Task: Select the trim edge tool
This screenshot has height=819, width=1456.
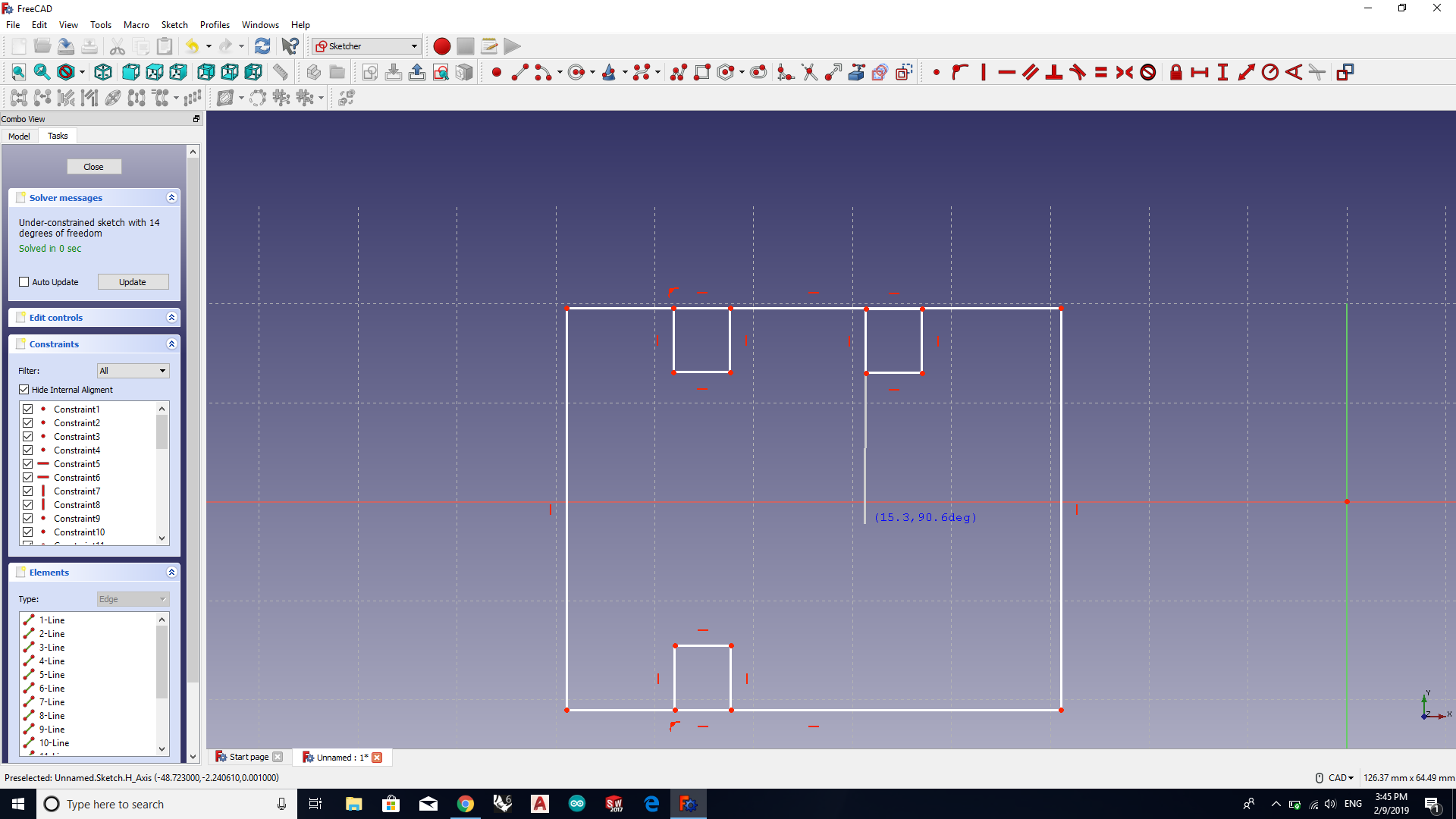Action: point(809,73)
